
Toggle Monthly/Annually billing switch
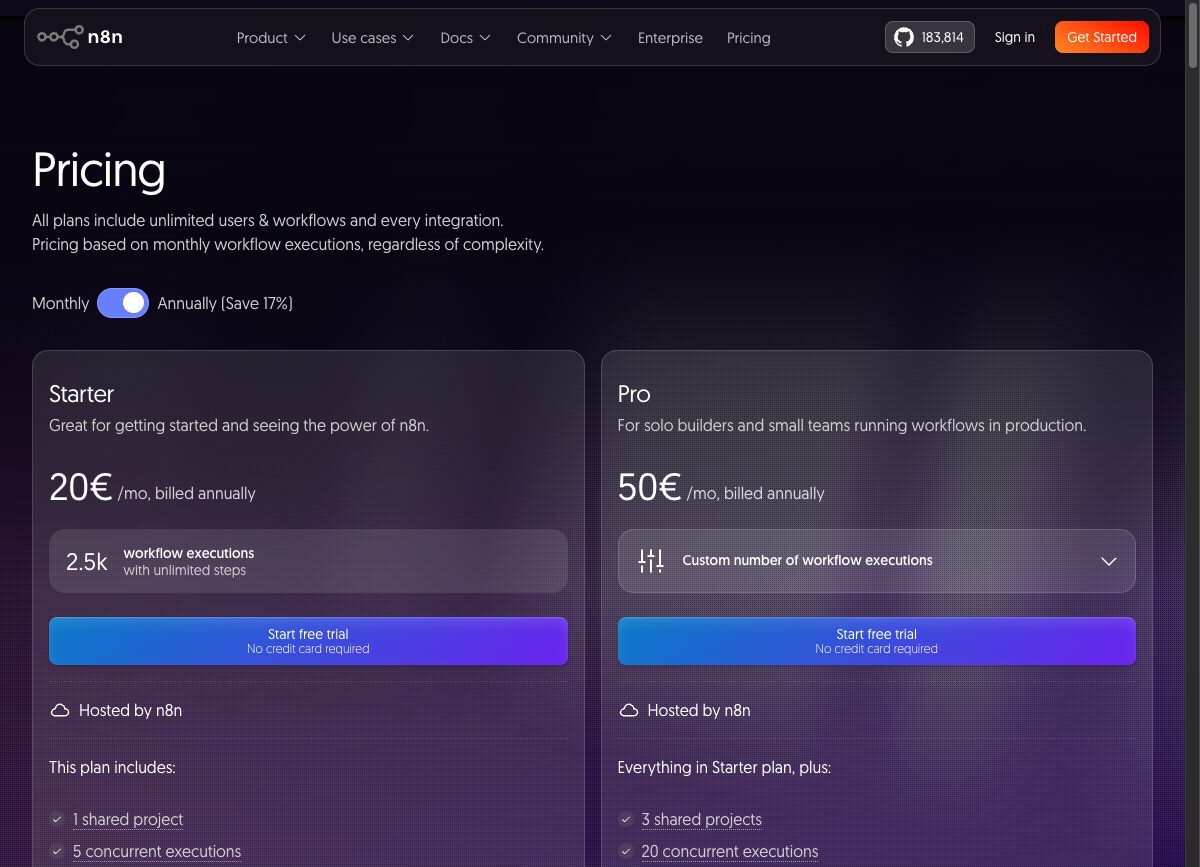[123, 303]
